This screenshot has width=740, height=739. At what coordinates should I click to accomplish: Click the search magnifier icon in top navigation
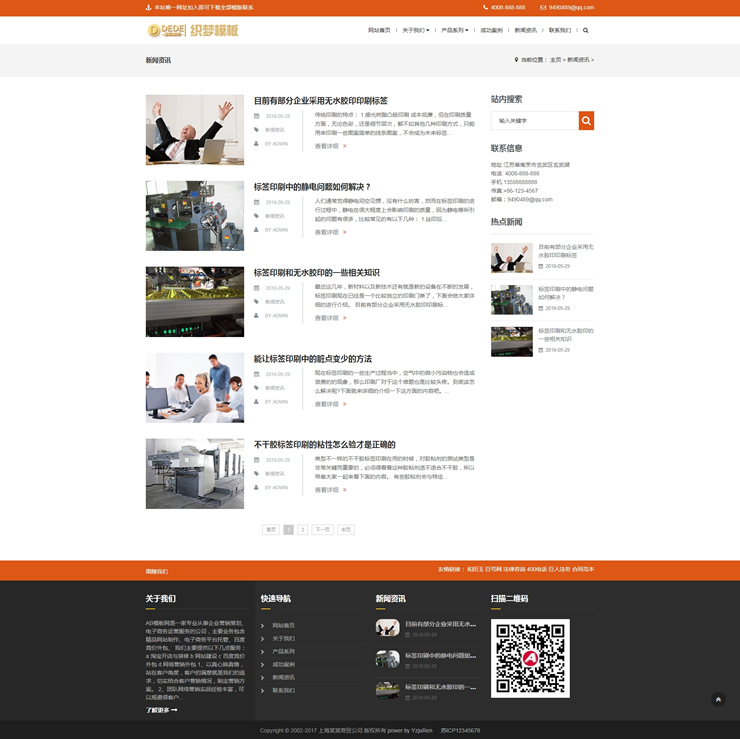tap(586, 30)
